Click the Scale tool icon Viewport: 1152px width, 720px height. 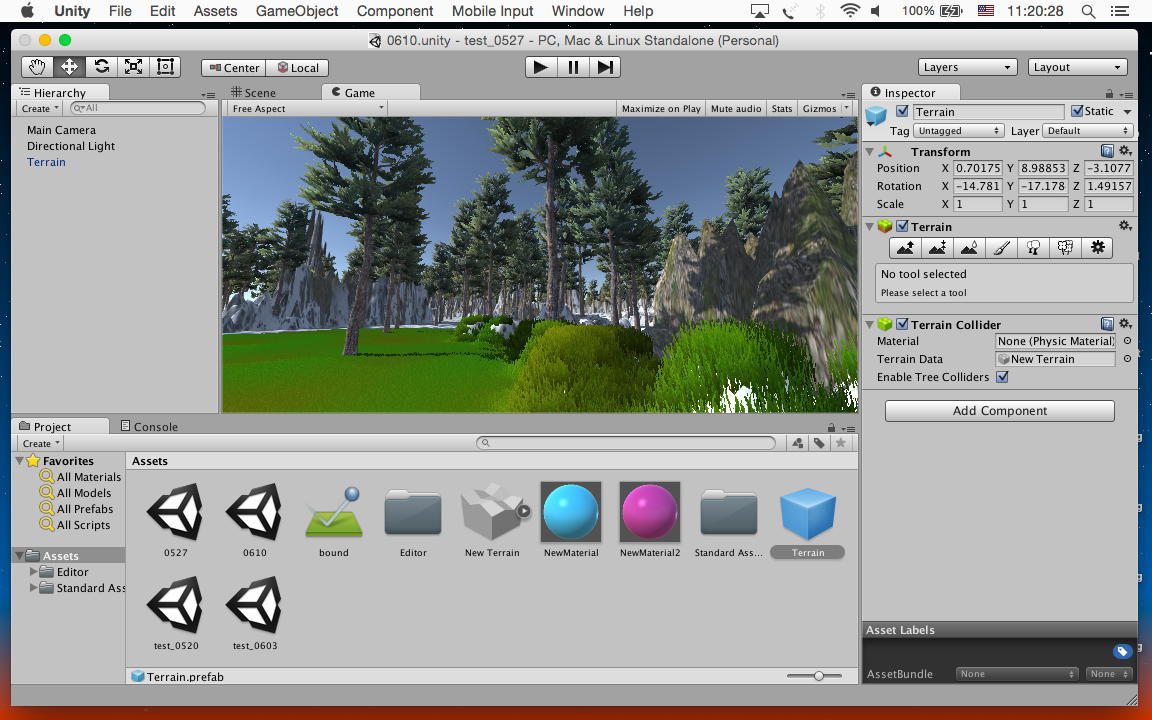(133, 67)
